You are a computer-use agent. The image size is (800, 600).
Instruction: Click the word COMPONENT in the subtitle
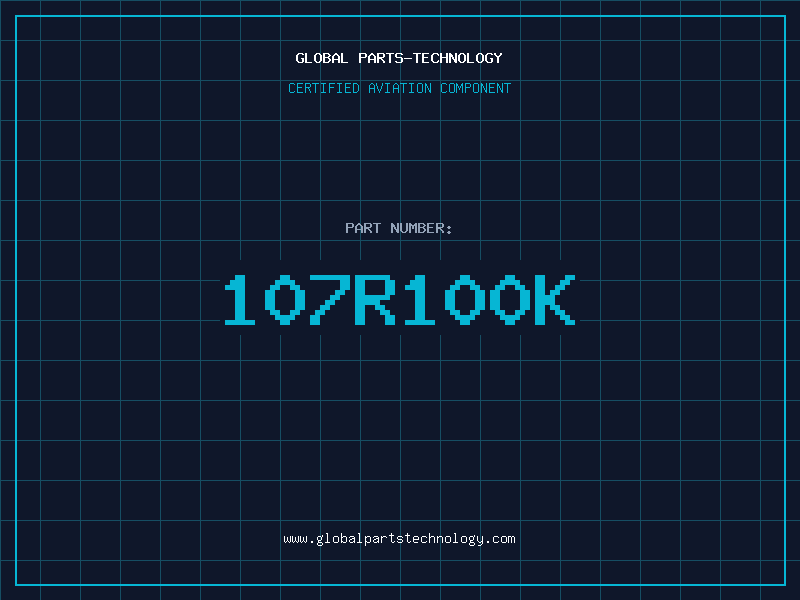[475, 88]
